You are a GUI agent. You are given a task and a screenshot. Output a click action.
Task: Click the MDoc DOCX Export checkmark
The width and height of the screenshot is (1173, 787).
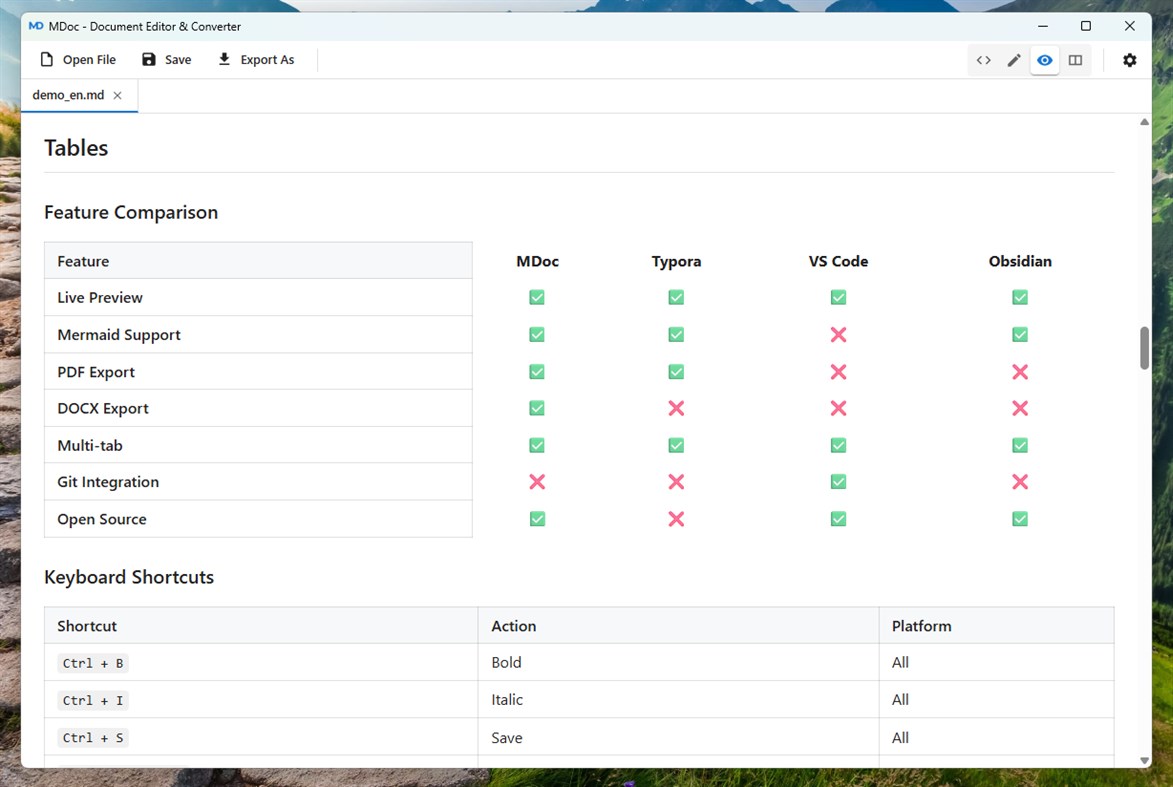coord(537,408)
